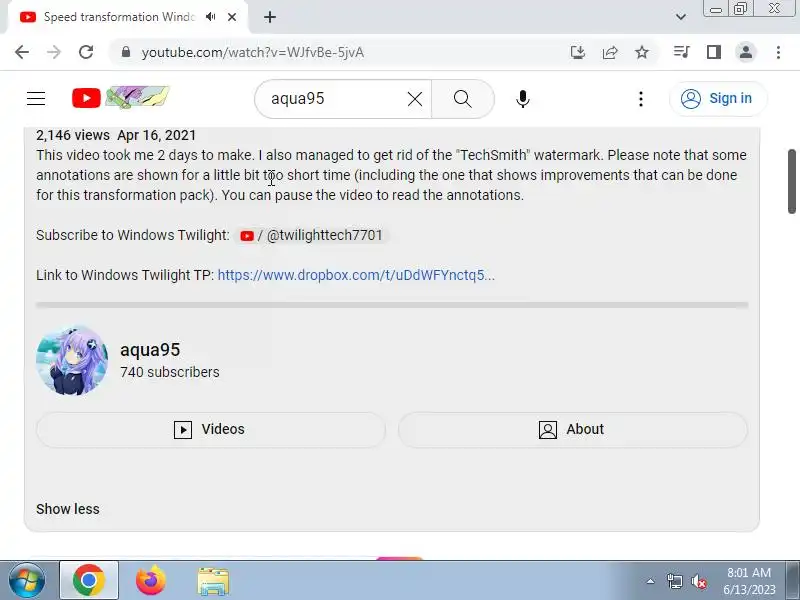Run the search with the magnifier button
The image size is (800, 600).
(x=463, y=99)
